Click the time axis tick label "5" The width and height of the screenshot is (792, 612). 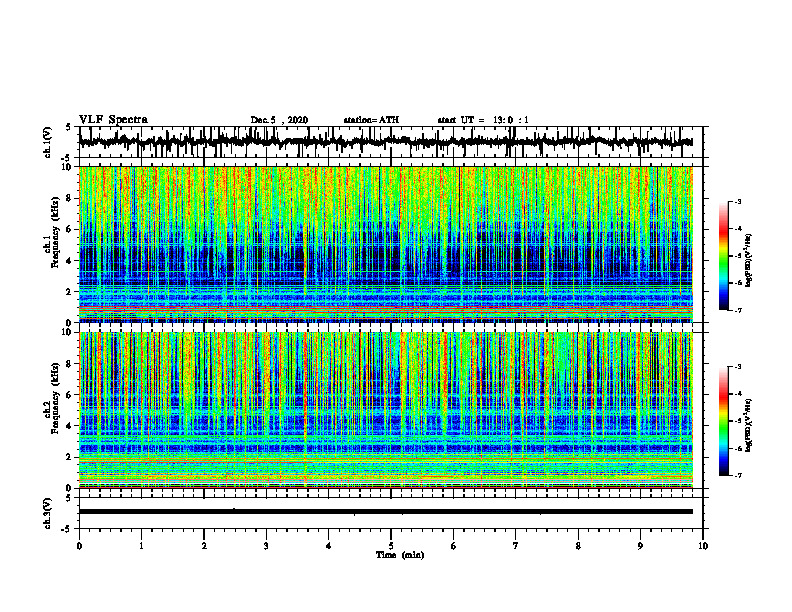pyautogui.click(x=391, y=546)
